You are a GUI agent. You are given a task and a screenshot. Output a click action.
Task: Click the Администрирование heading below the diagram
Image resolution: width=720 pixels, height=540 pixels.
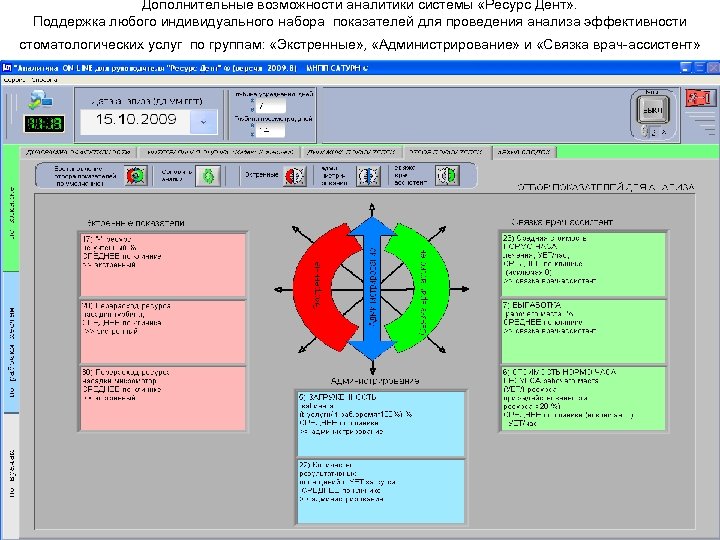click(x=375, y=381)
